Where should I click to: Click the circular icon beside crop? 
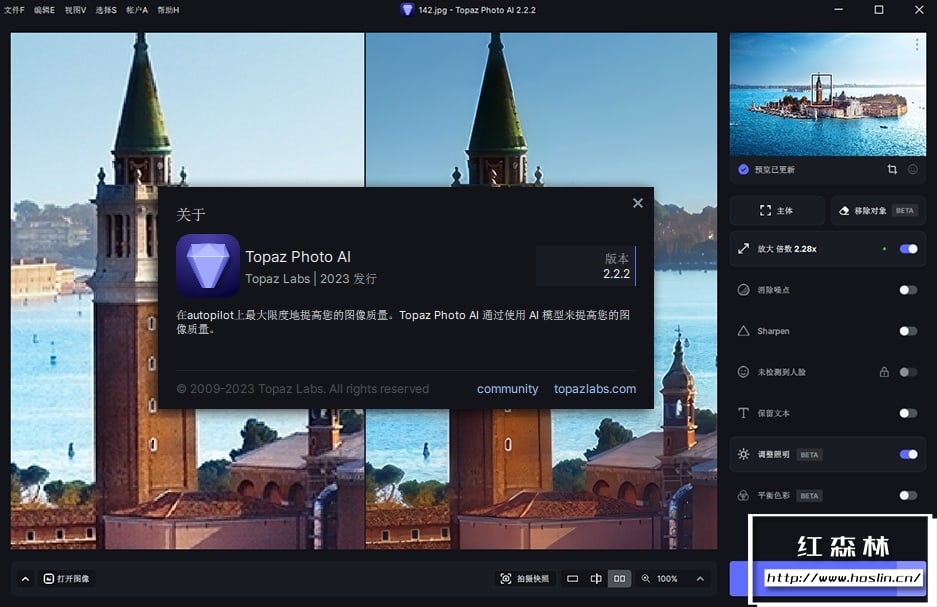[912, 170]
